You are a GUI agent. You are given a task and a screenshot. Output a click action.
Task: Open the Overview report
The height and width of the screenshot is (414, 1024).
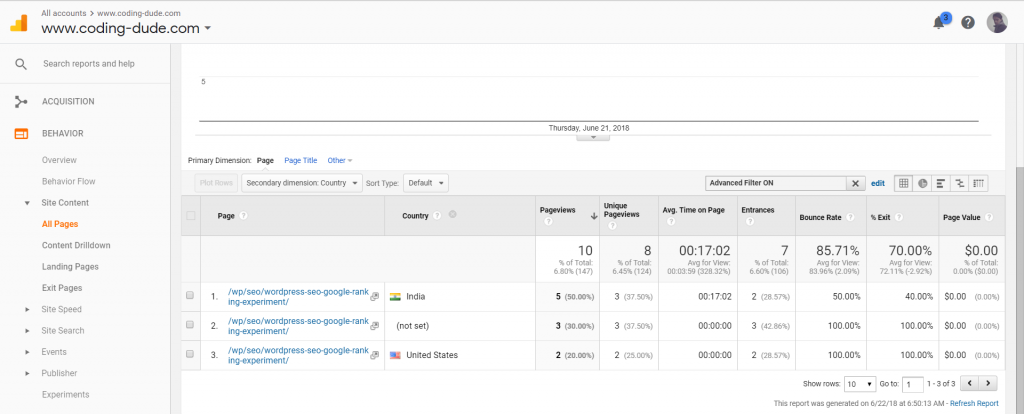coord(59,160)
